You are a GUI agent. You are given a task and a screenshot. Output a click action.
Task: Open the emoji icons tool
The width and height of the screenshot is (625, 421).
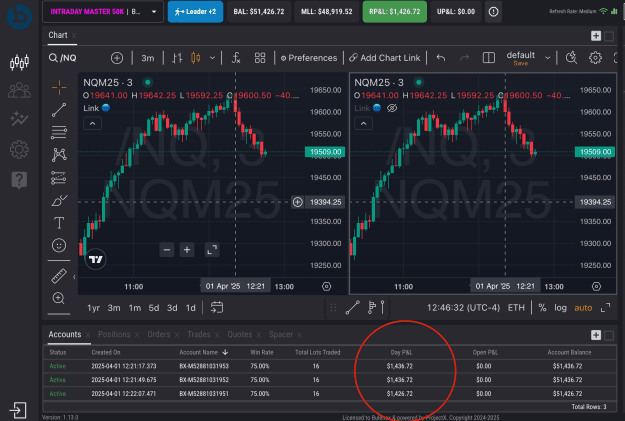pos(59,245)
